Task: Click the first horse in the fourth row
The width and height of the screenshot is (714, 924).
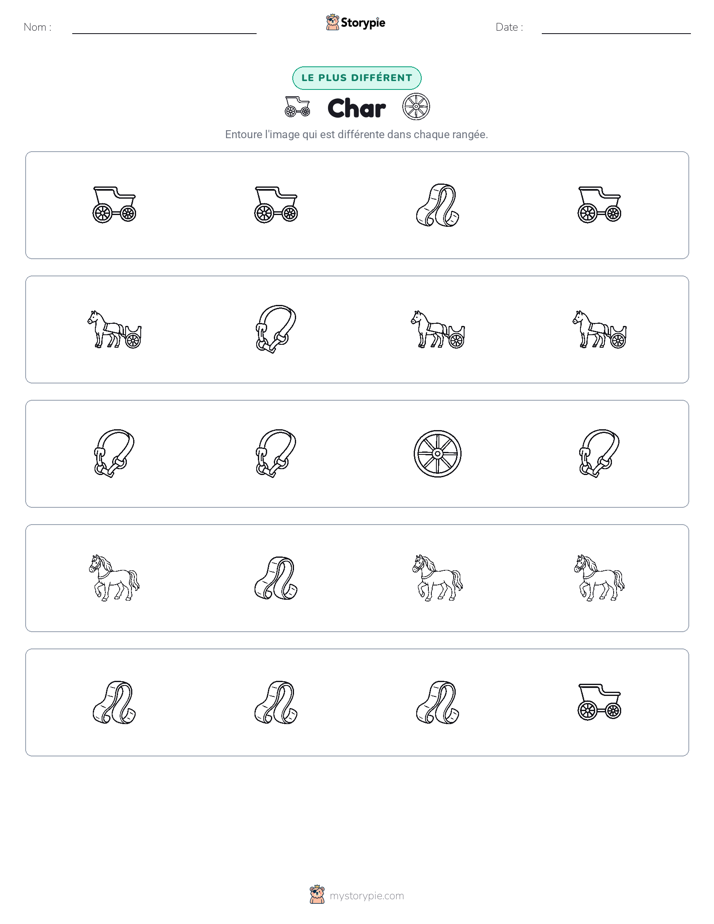Action: tap(114, 578)
